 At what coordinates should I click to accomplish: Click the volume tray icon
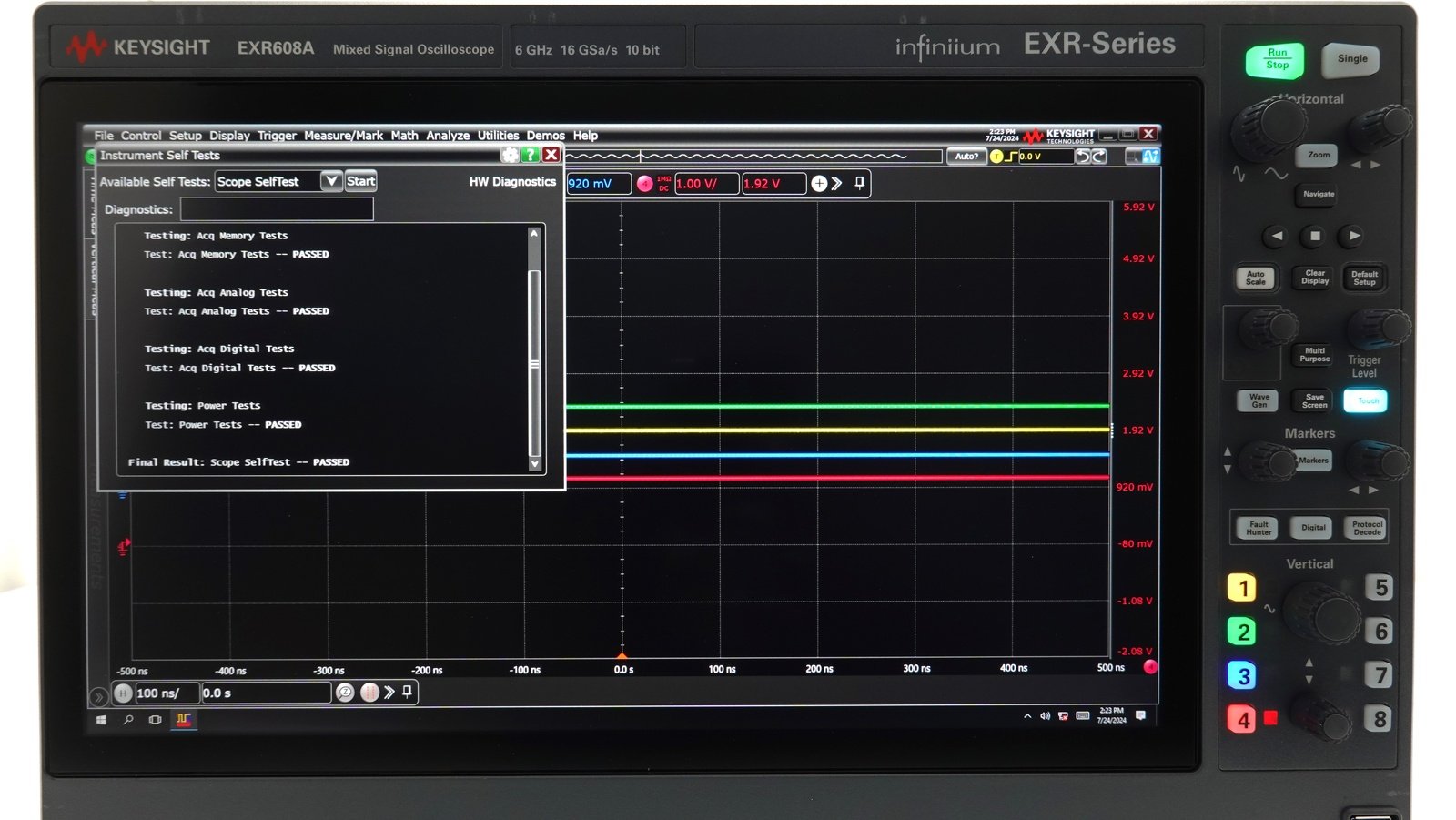(x=1045, y=716)
